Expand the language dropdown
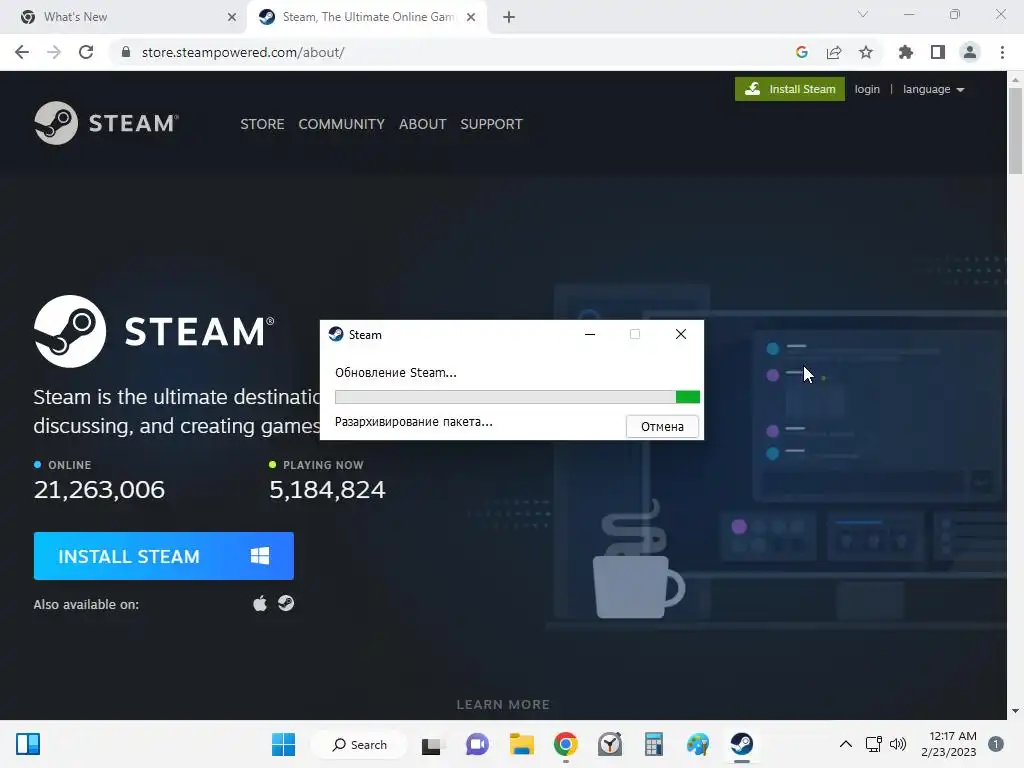Screen dimensions: 1024x768 pos(933,89)
